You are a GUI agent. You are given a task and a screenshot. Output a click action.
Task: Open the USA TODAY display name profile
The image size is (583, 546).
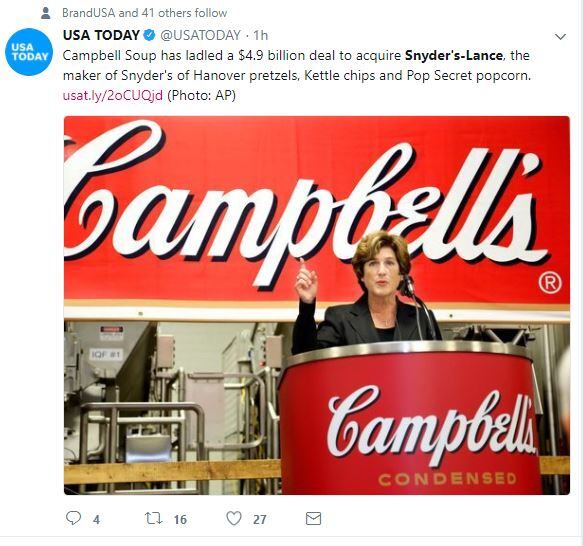pyautogui.click(x=101, y=35)
